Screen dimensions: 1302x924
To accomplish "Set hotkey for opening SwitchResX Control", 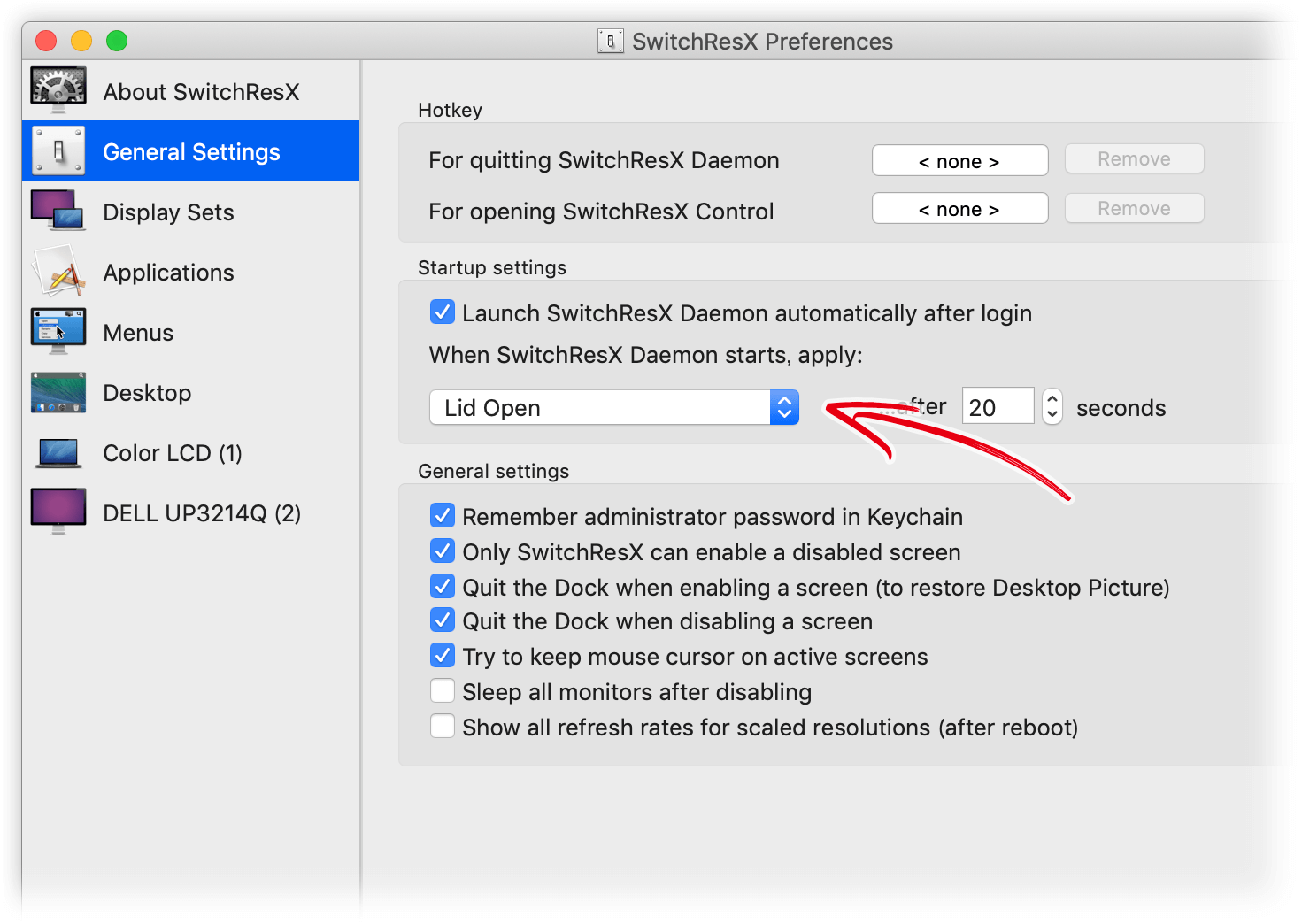I will (x=959, y=209).
